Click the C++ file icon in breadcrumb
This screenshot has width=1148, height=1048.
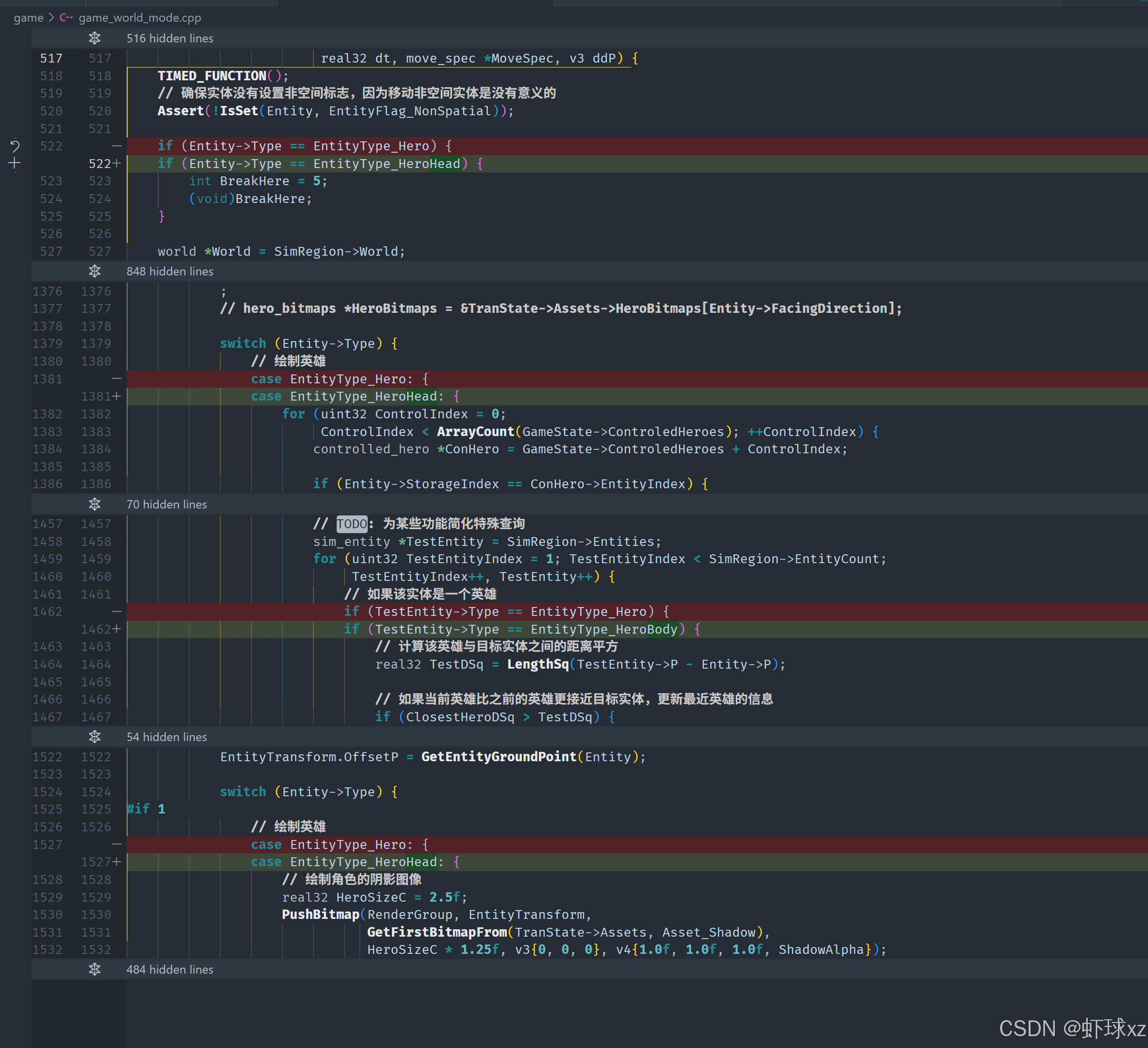tap(66, 18)
